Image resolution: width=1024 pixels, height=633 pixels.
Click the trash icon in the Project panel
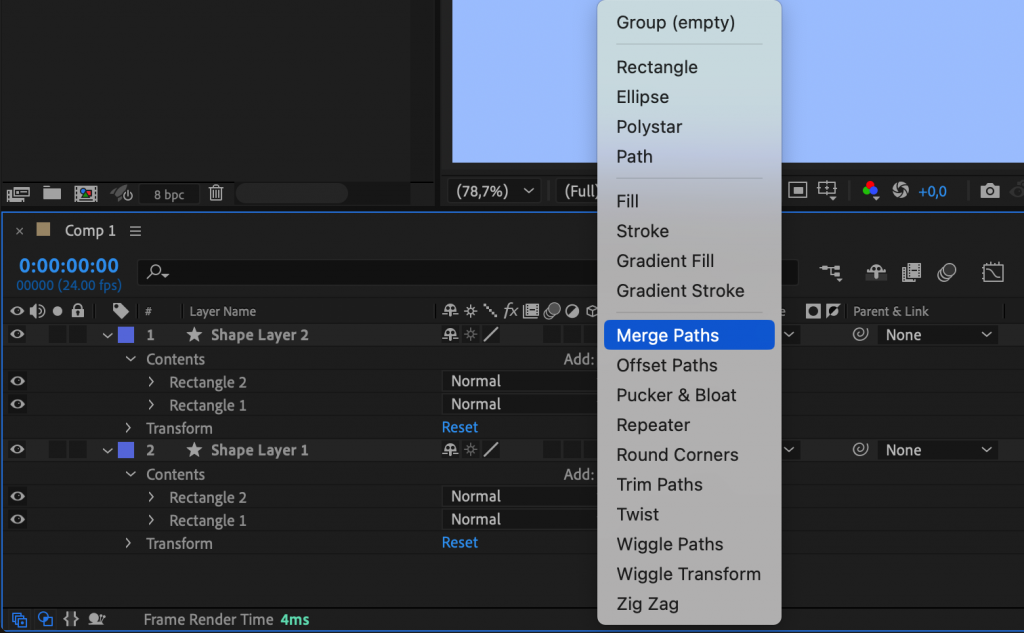click(x=216, y=193)
